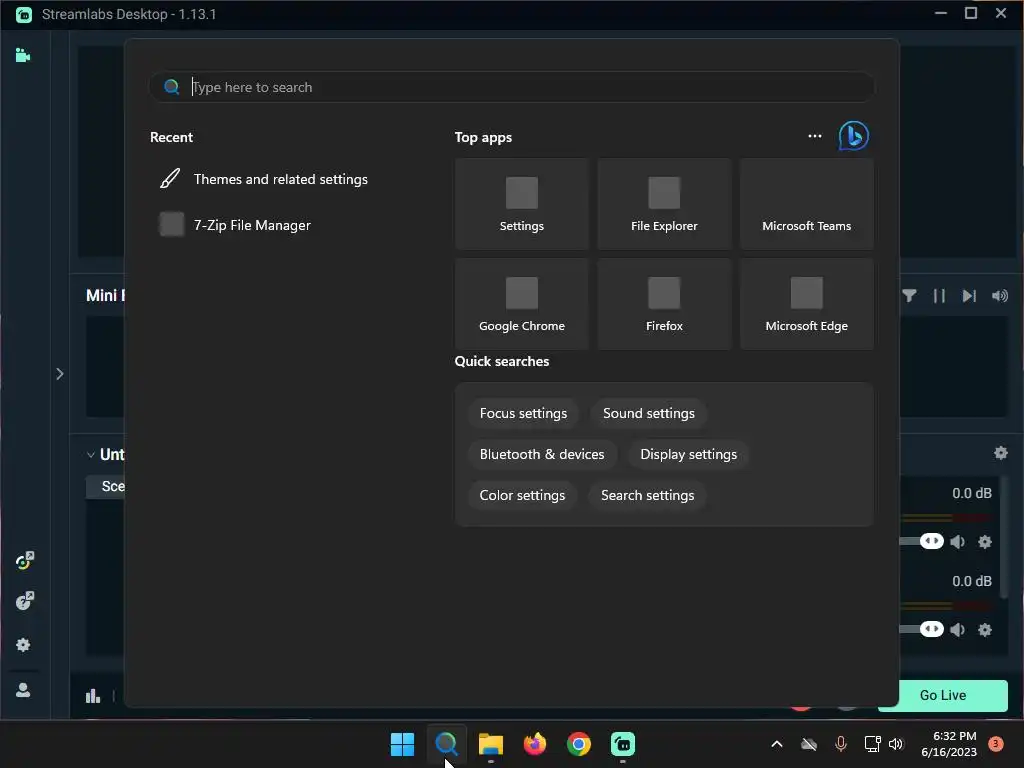
Task: Open the three-dots search options menu
Action: (814, 136)
